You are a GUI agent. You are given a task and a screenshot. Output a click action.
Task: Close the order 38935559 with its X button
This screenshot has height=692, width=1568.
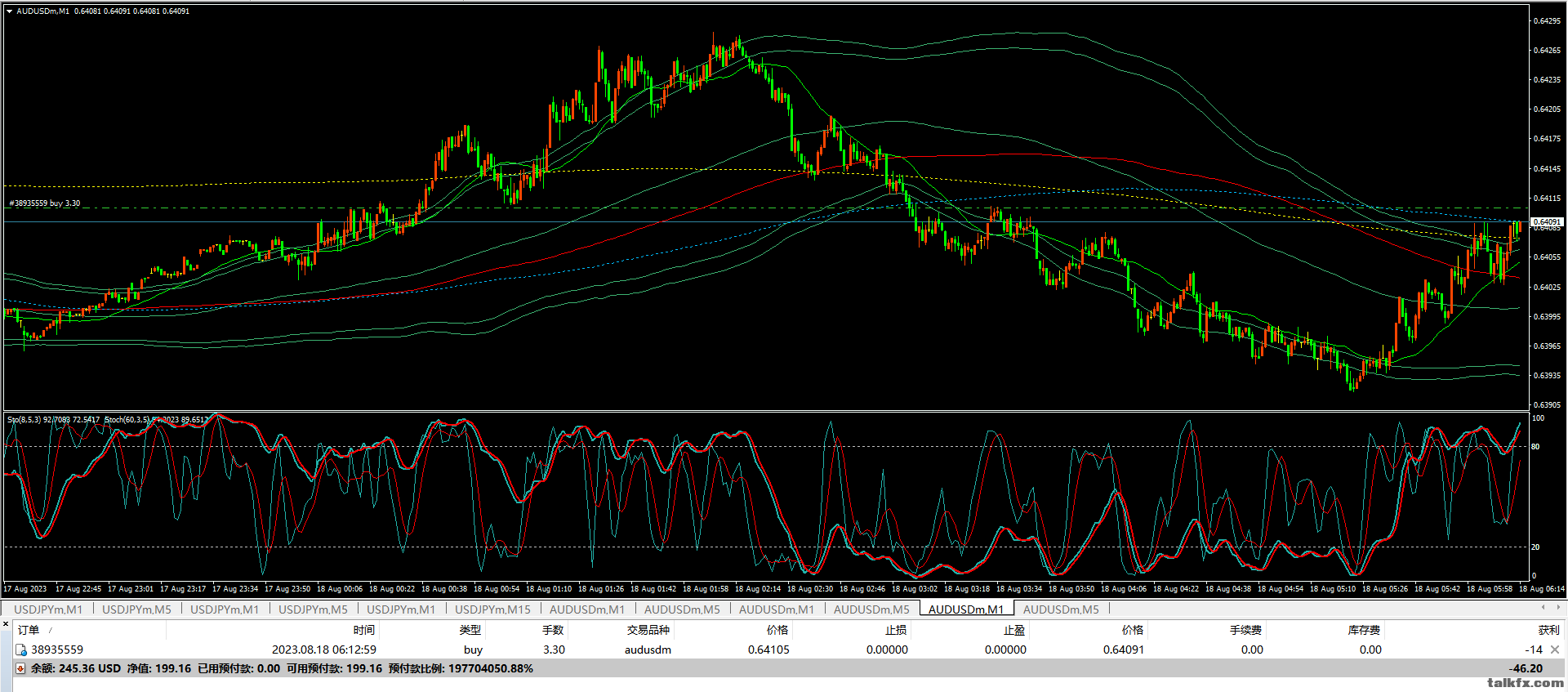pos(1554,650)
